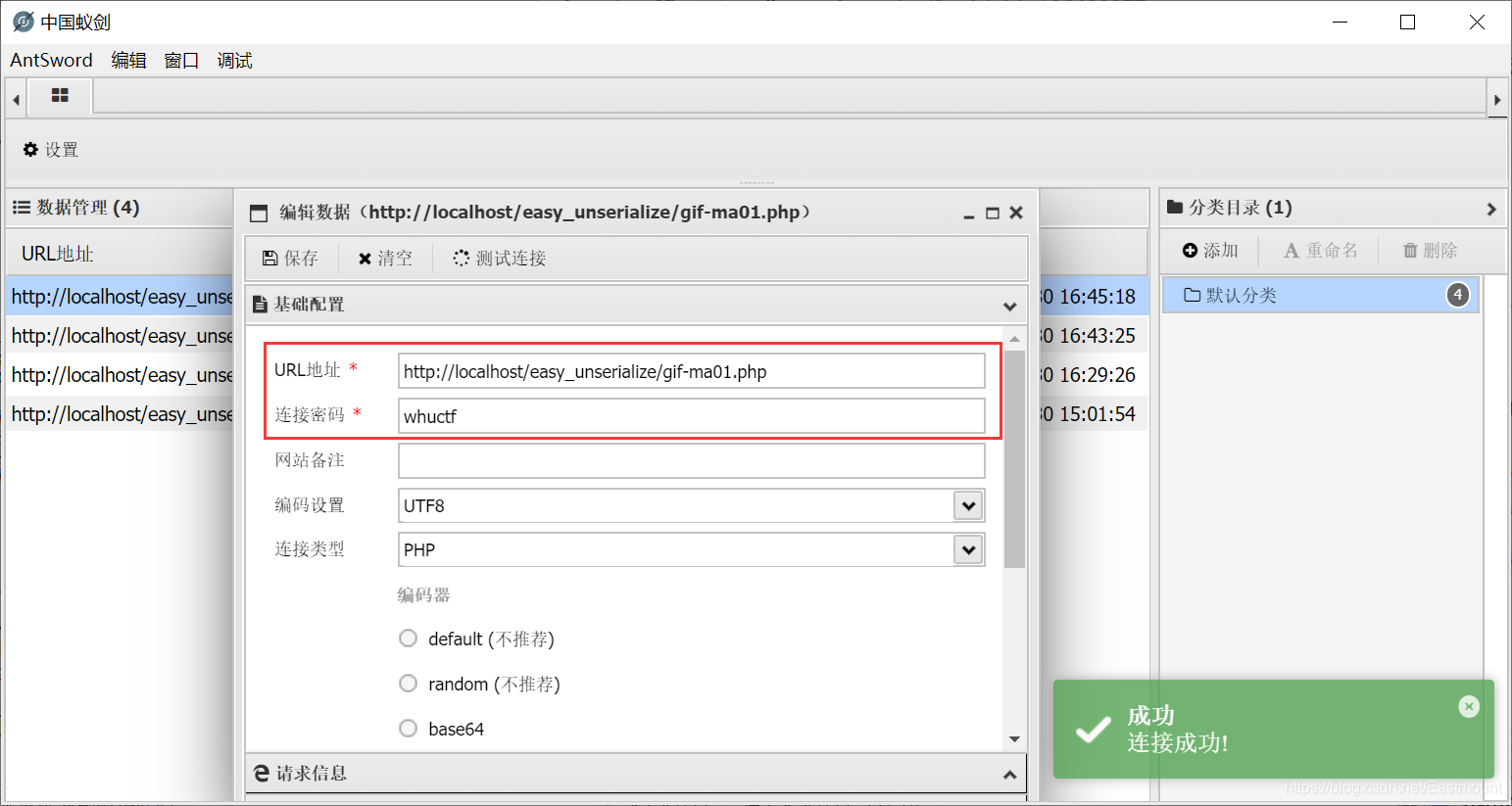
Task: Open the AntSword menu
Action: pos(51,60)
